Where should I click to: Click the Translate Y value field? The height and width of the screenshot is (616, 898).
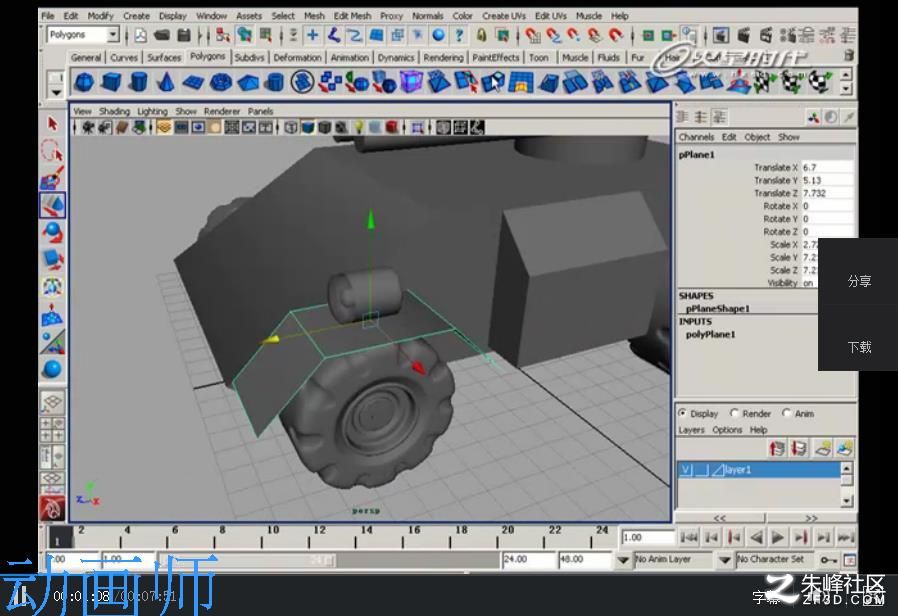pos(827,180)
